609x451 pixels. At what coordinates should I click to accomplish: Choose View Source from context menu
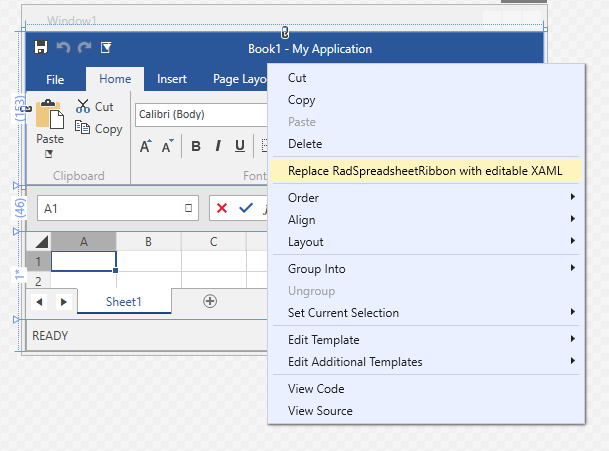[x=426, y=411]
